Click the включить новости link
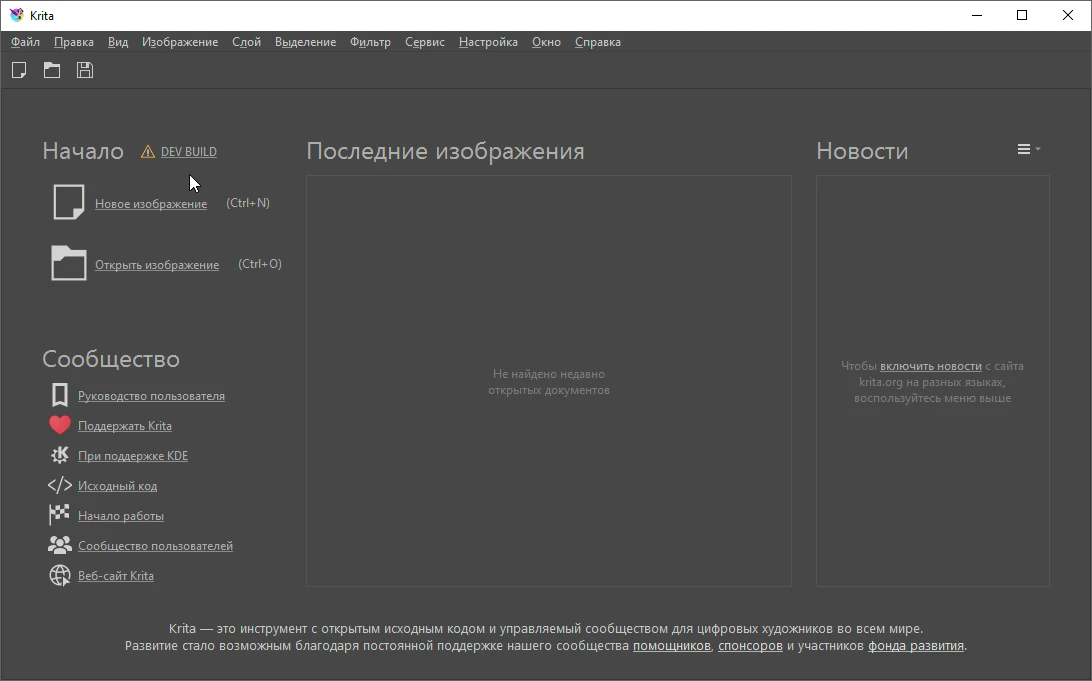Screen dimensions: 1092x681 [930, 366]
